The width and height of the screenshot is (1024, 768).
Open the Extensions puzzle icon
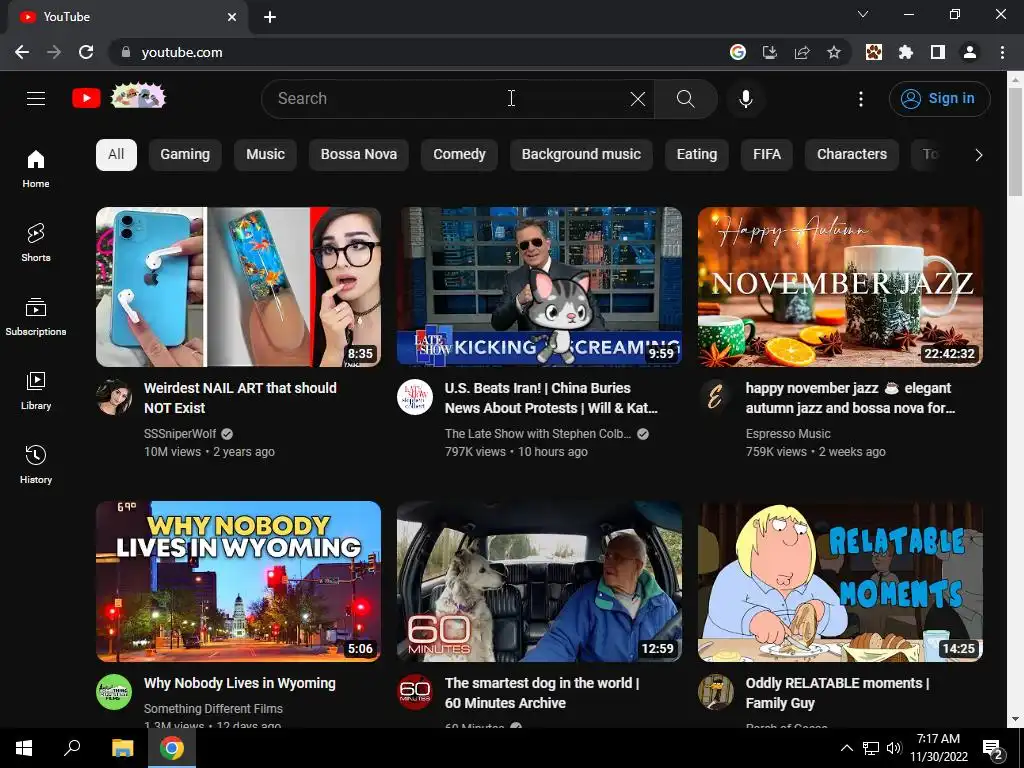(x=906, y=52)
